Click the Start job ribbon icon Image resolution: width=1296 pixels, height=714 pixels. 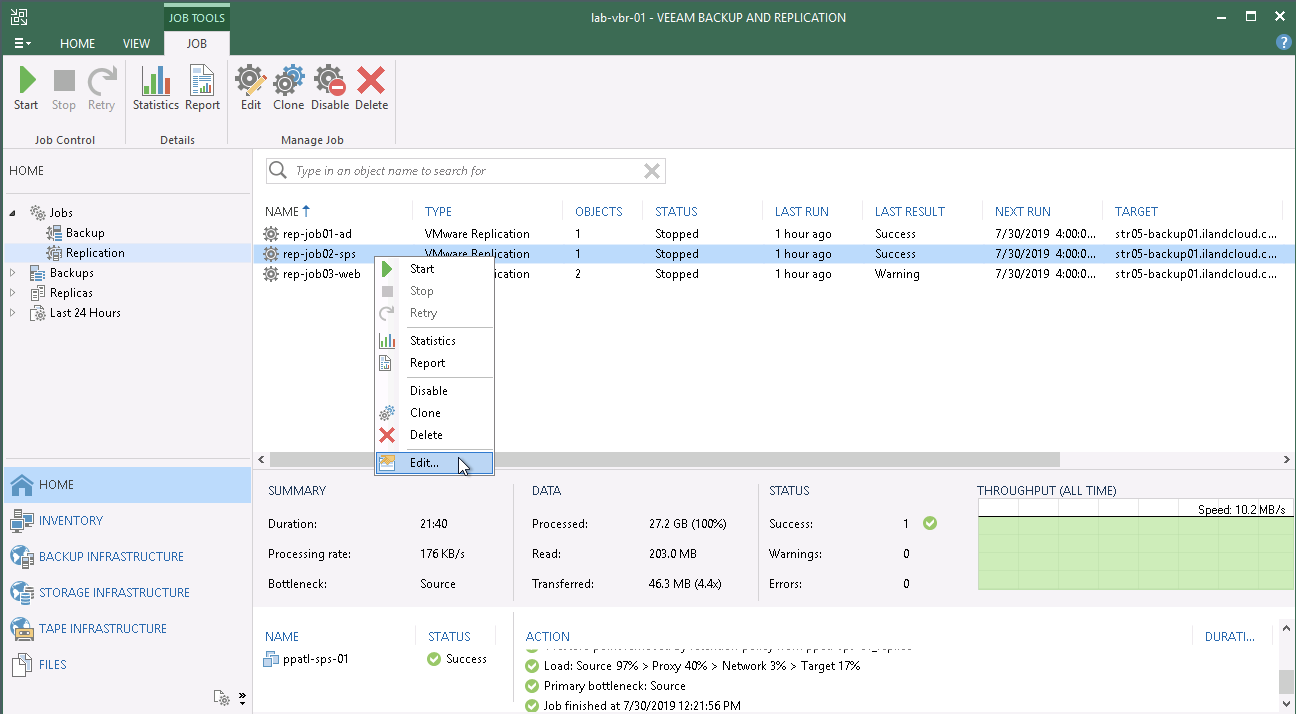pyautogui.click(x=26, y=88)
